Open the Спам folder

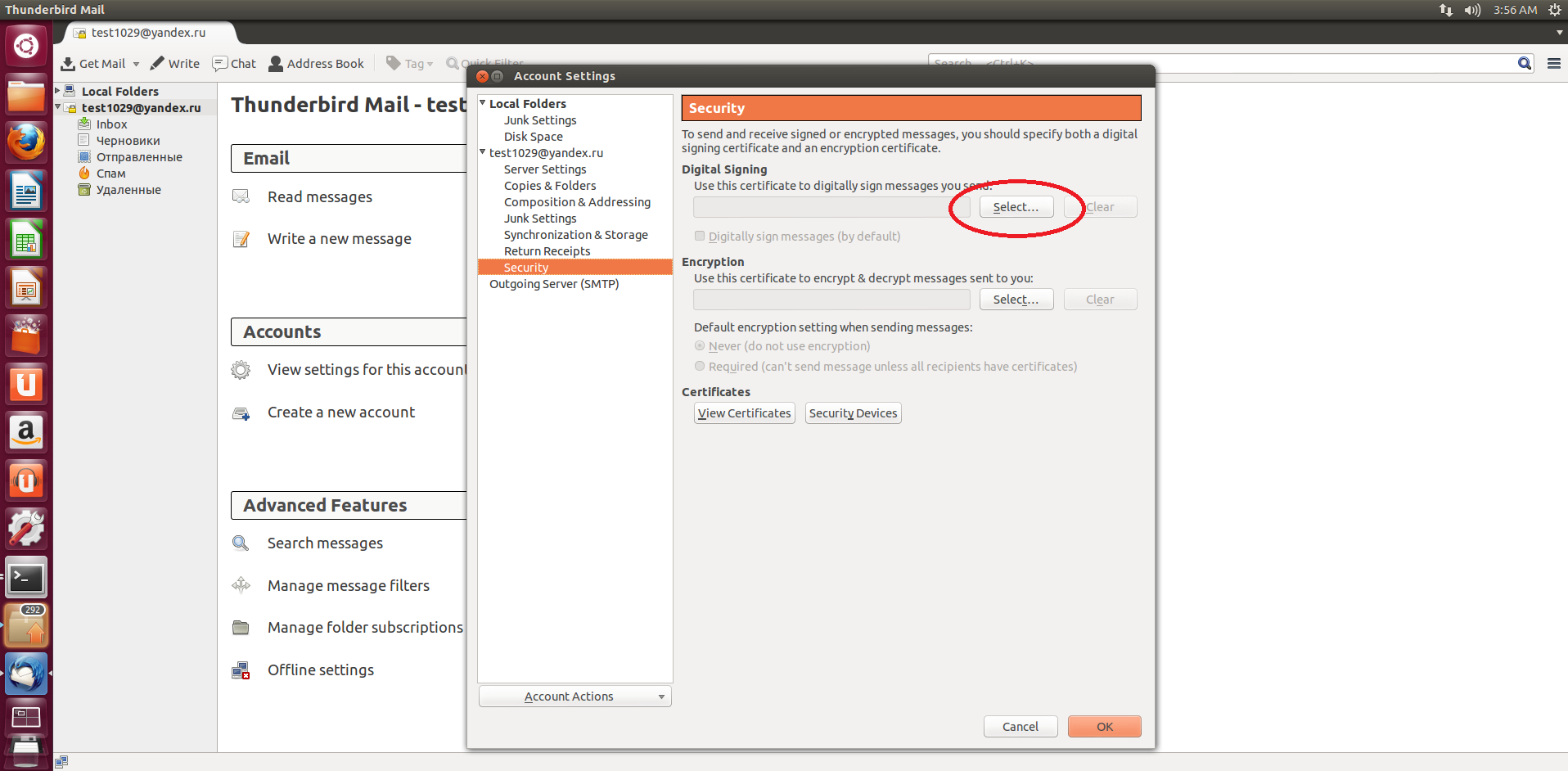tap(110, 174)
